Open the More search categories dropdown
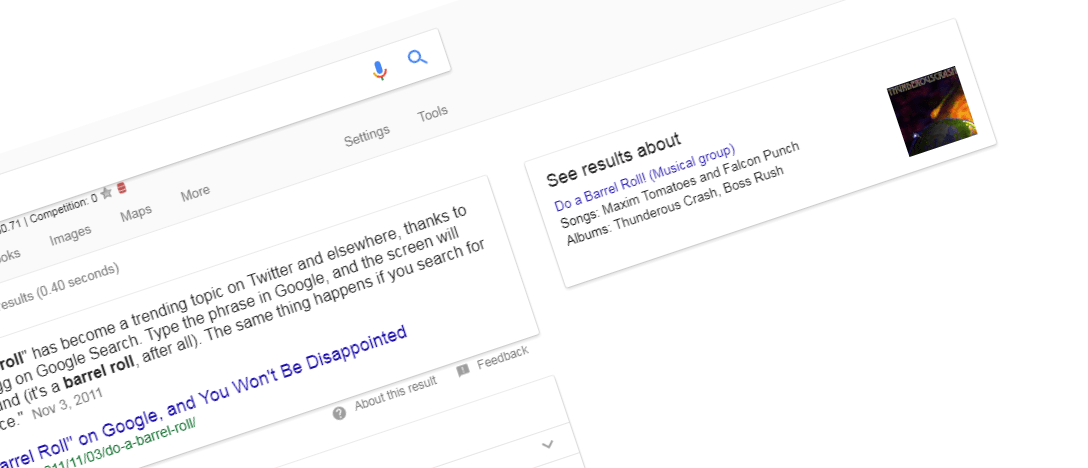Screen dimensions: 1088x468 tap(195, 193)
